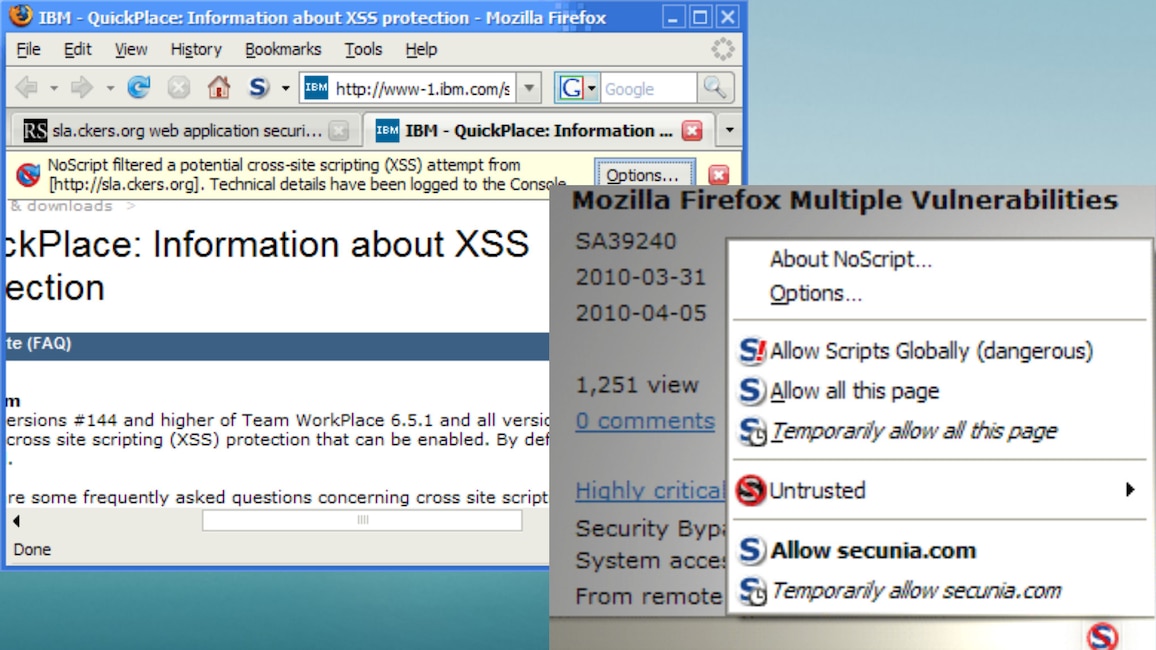Go to the Home page
The height and width of the screenshot is (650, 1156).
tap(218, 88)
